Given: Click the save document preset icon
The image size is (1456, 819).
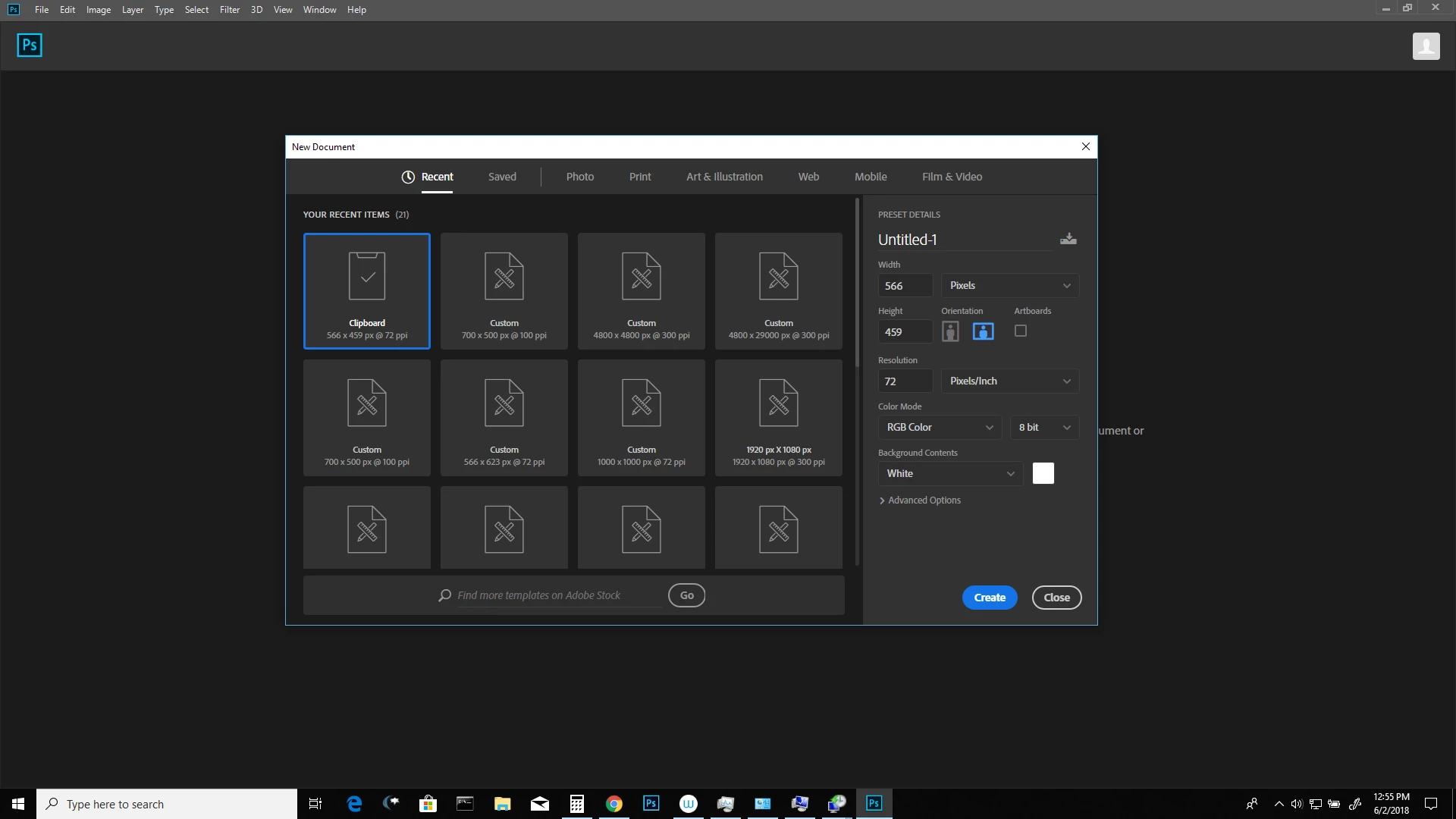Looking at the screenshot, I should pos(1068,239).
